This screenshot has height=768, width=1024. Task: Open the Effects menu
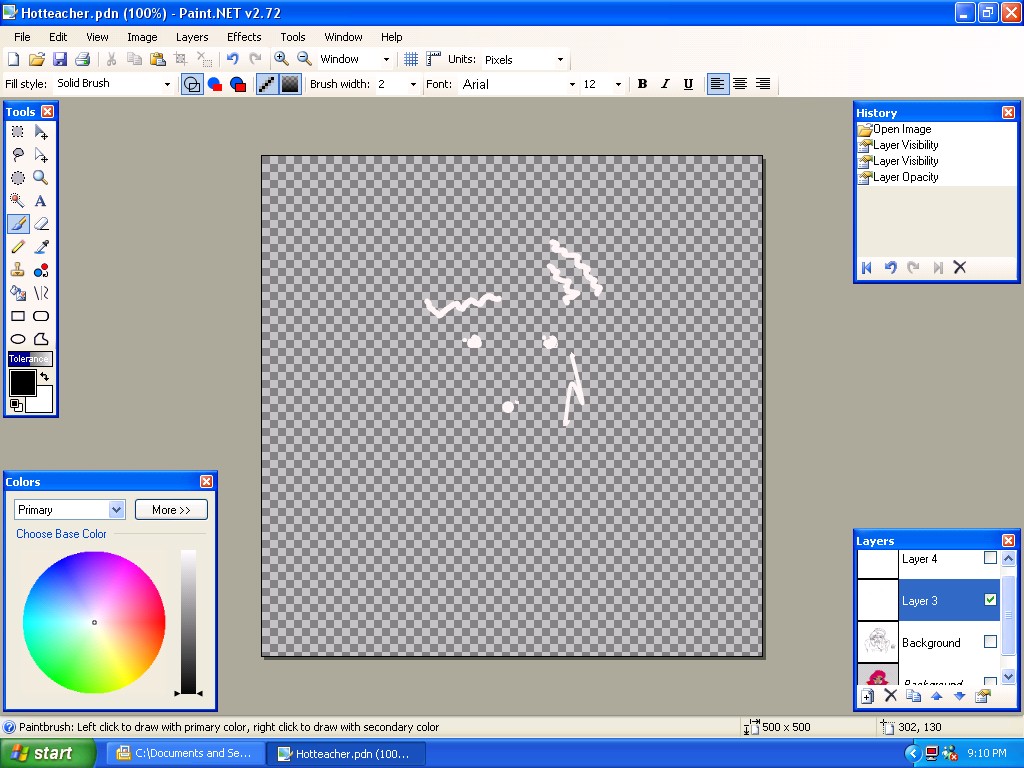tap(244, 37)
